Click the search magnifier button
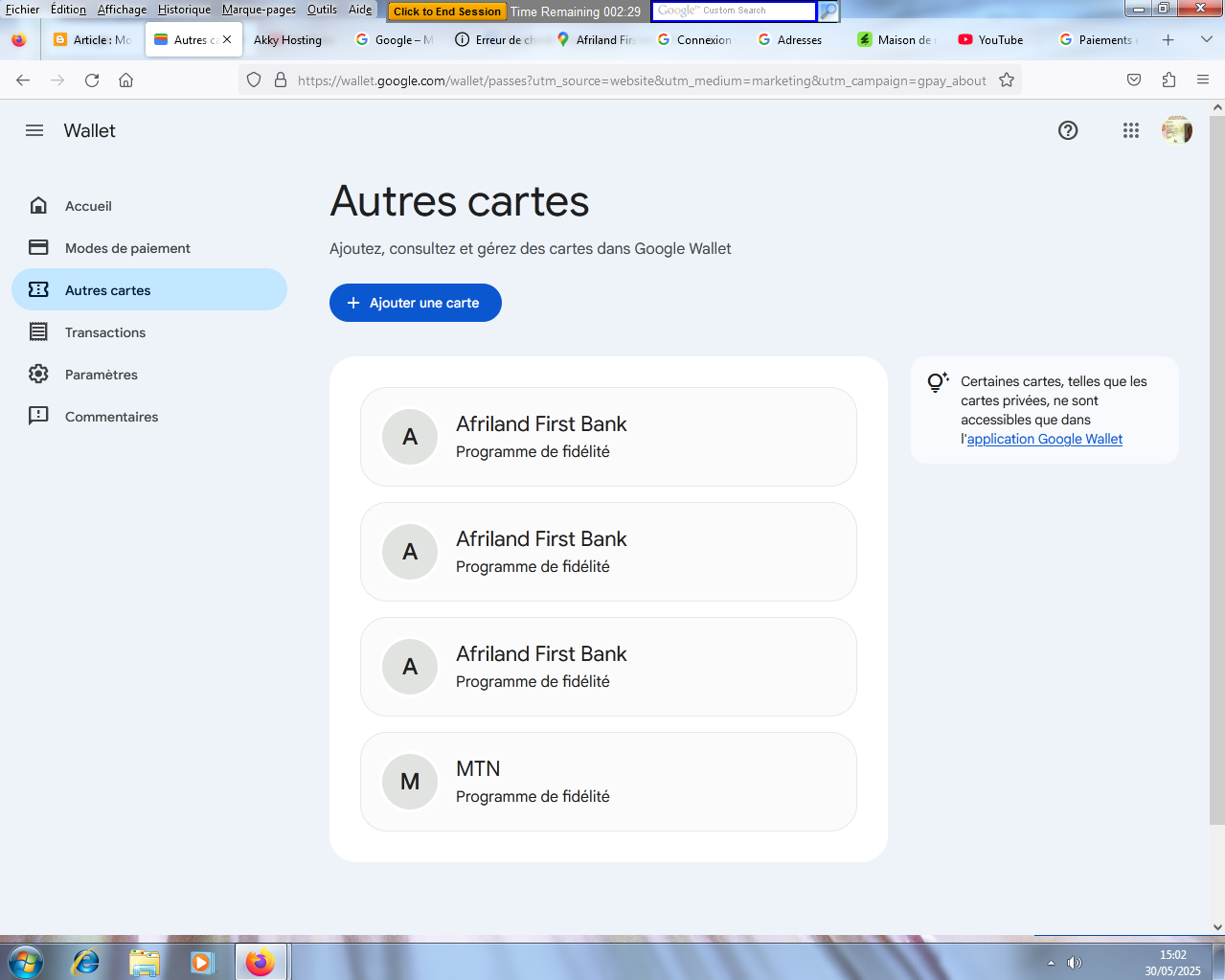The width and height of the screenshot is (1225, 980). point(828,11)
